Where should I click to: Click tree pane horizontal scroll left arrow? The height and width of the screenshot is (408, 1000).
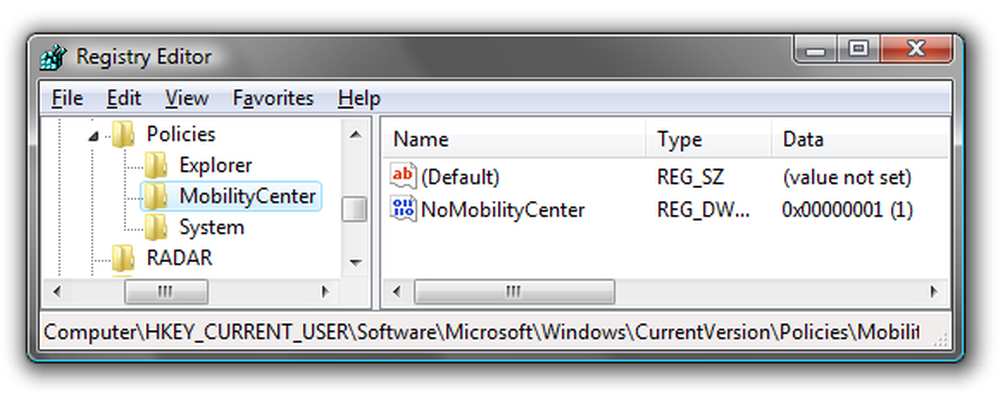pos(56,292)
